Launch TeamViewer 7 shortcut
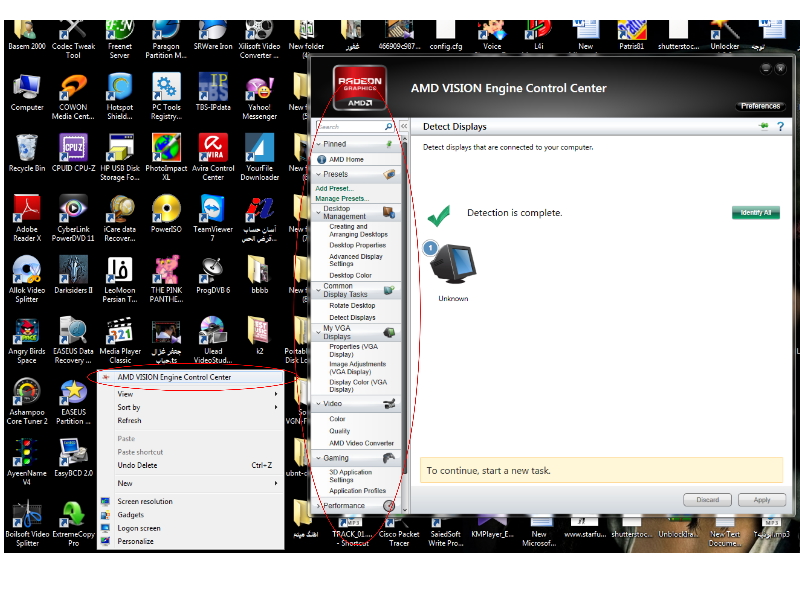 pos(213,218)
